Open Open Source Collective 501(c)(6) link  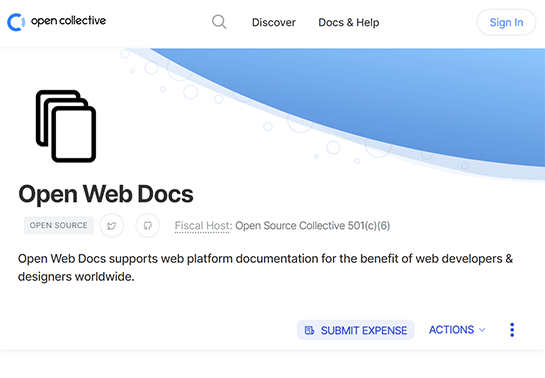click(312, 226)
